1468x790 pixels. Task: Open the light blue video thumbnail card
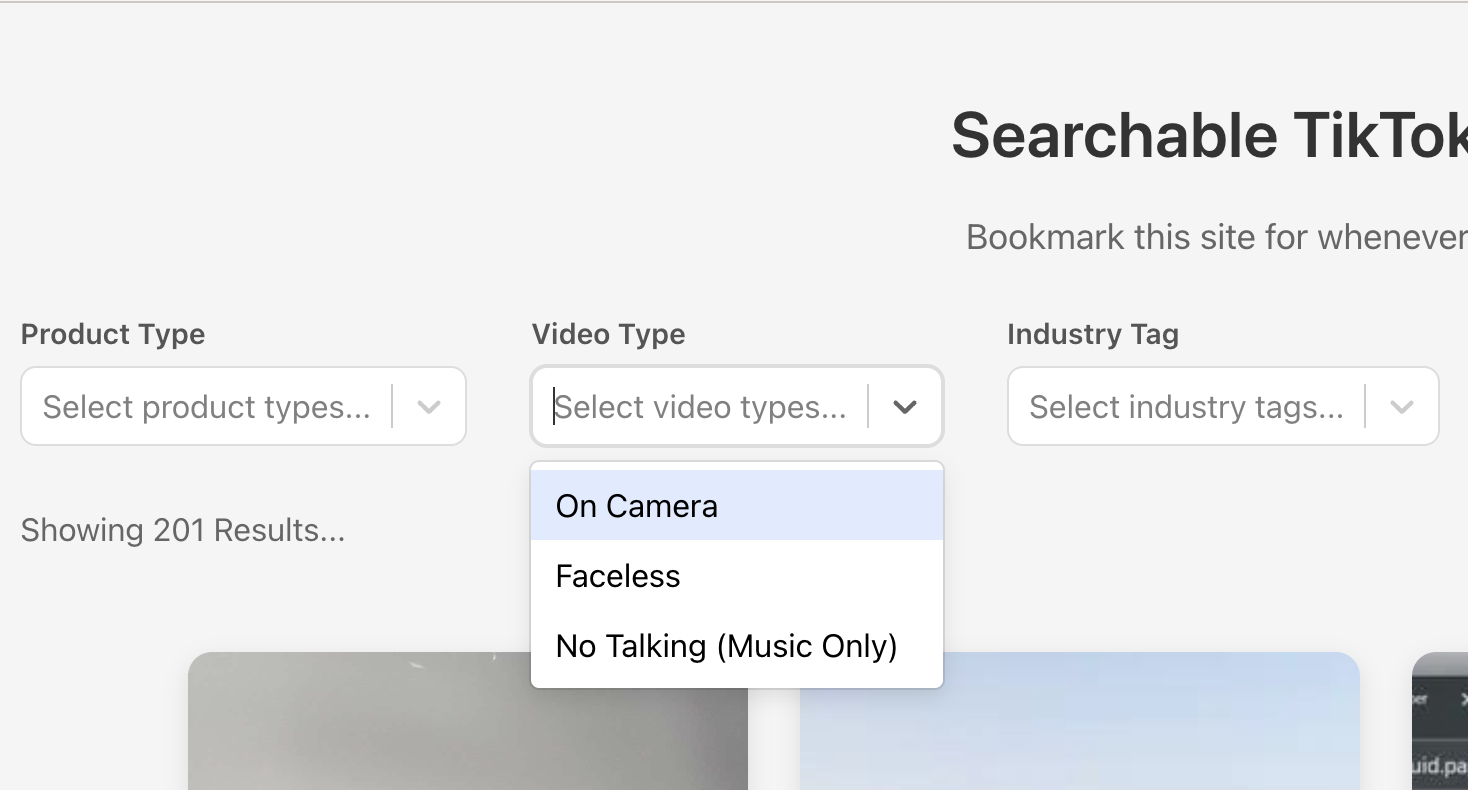point(1080,721)
